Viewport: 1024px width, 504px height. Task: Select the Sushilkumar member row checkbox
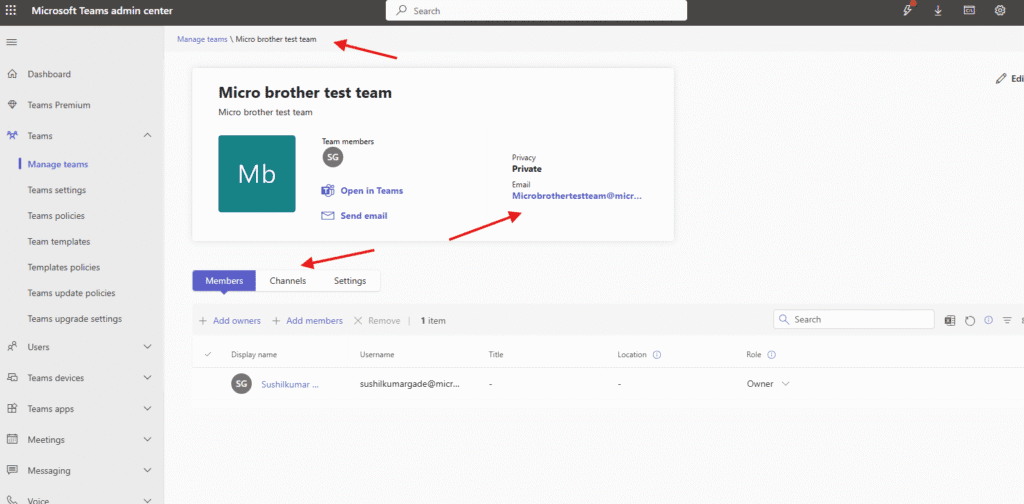[208, 384]
